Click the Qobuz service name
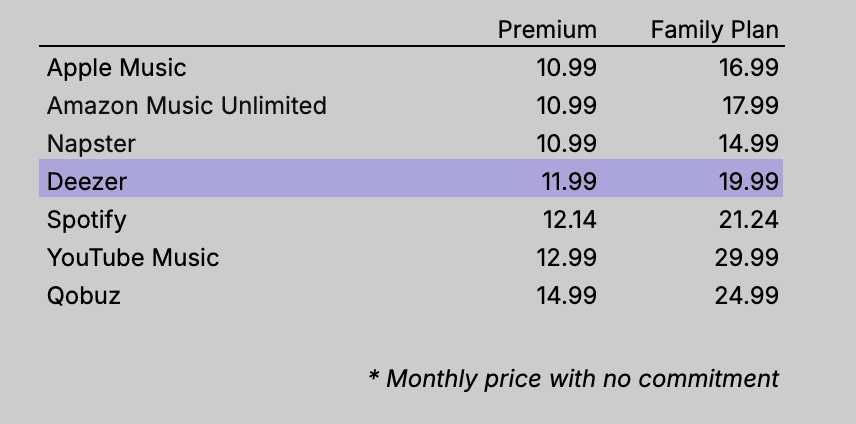This screenshot has width=856, height=424. 84,295
